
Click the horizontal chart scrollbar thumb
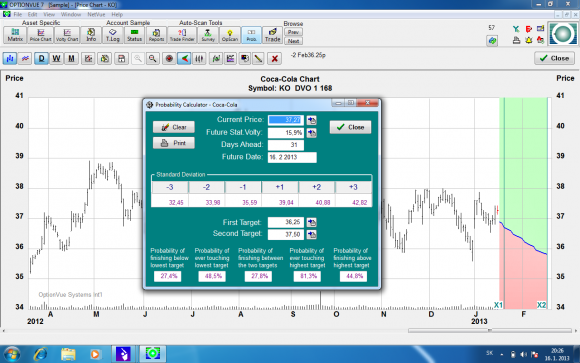point(490,330)
